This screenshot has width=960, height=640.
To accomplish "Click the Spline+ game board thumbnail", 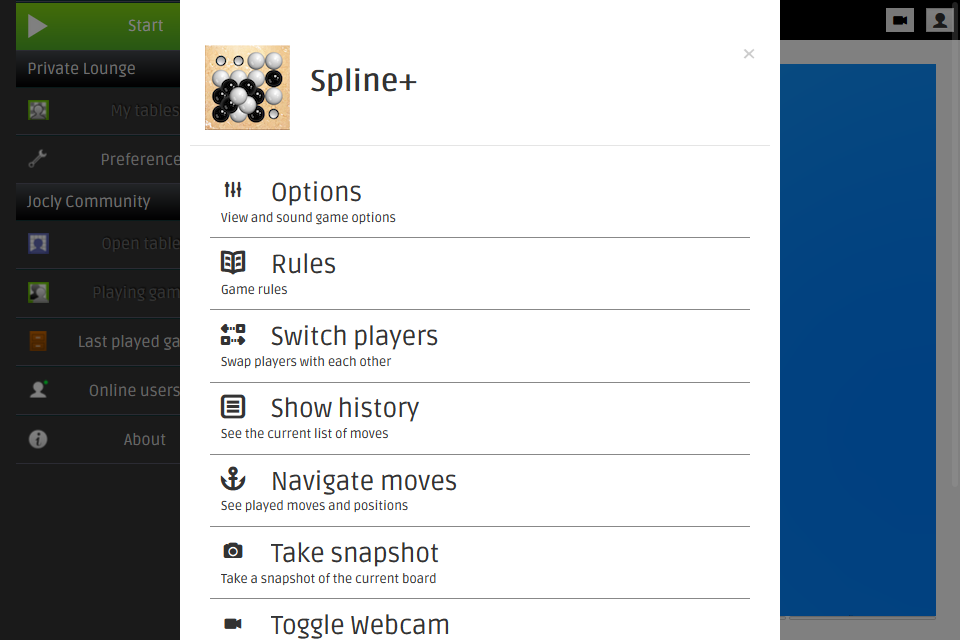I will [x=247, y=88].
